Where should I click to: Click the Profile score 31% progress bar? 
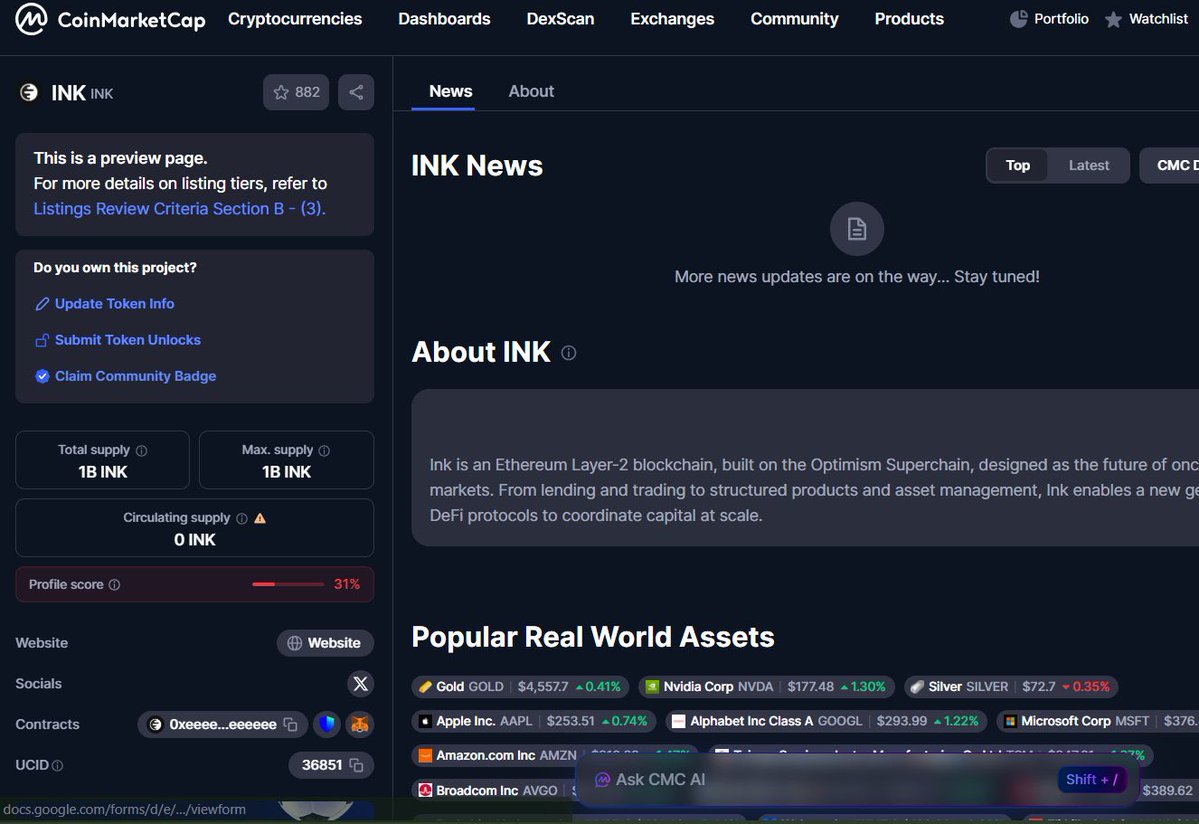(x=288, y=584)
